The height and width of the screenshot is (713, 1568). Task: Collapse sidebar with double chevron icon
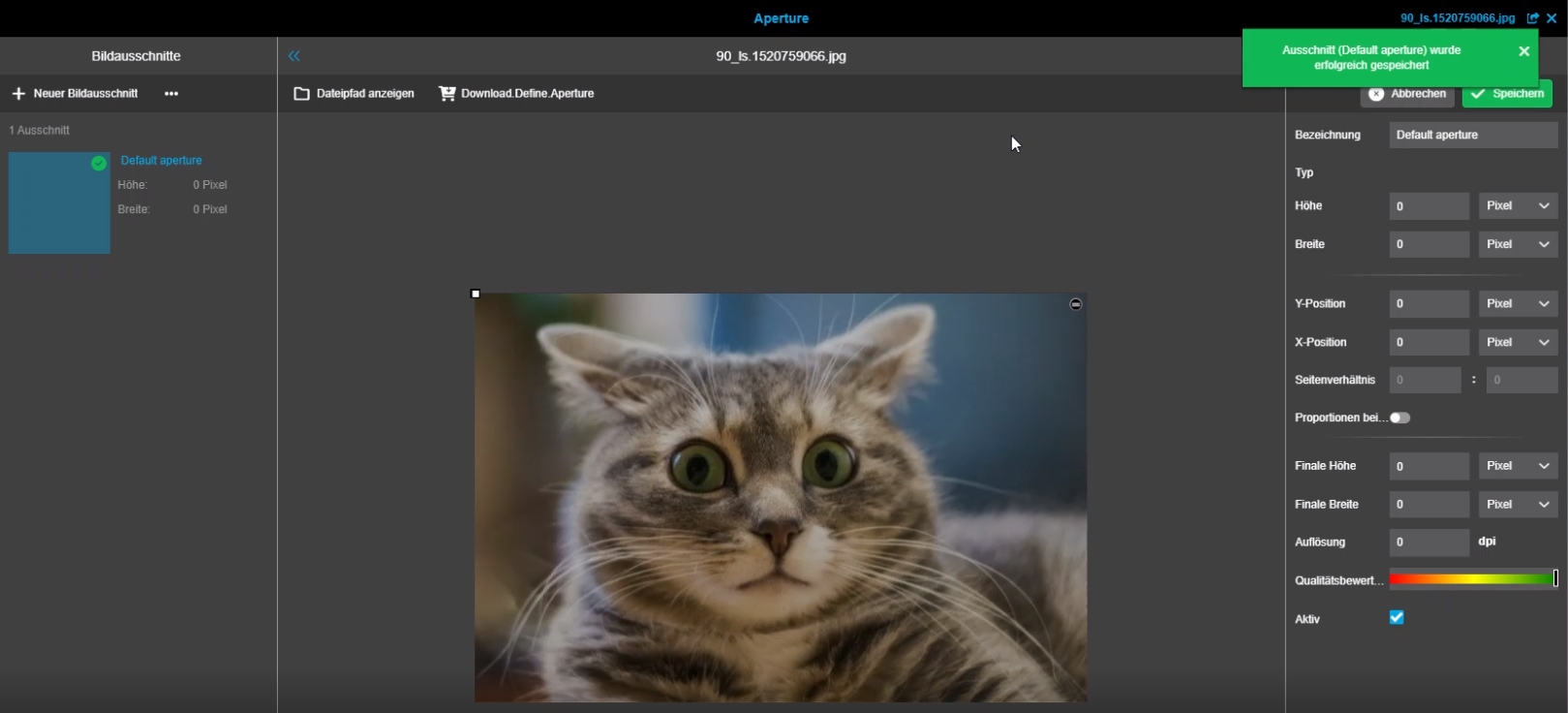294,56
